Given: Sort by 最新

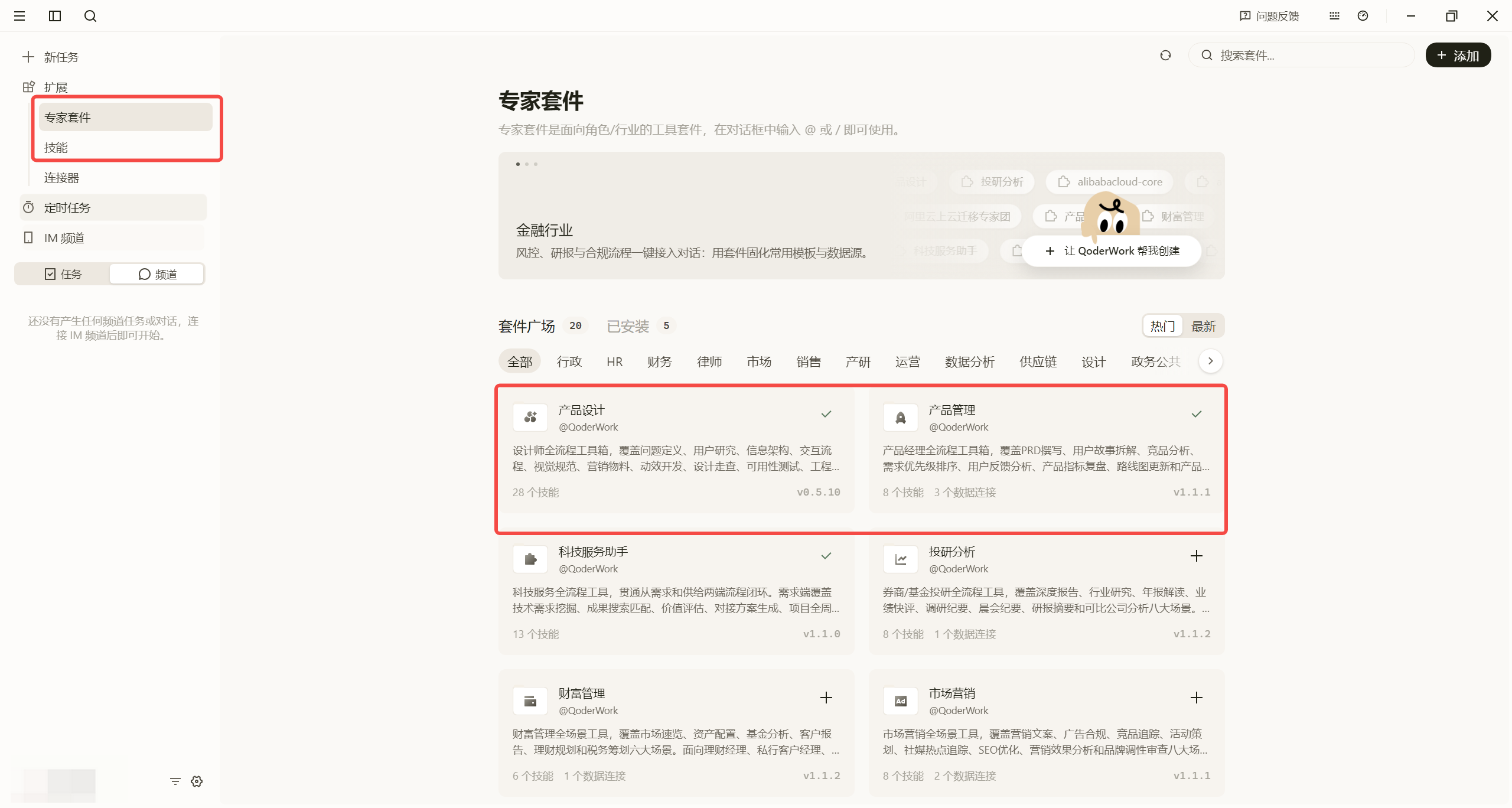Looking at the screenshot, I should [1203, 326].
